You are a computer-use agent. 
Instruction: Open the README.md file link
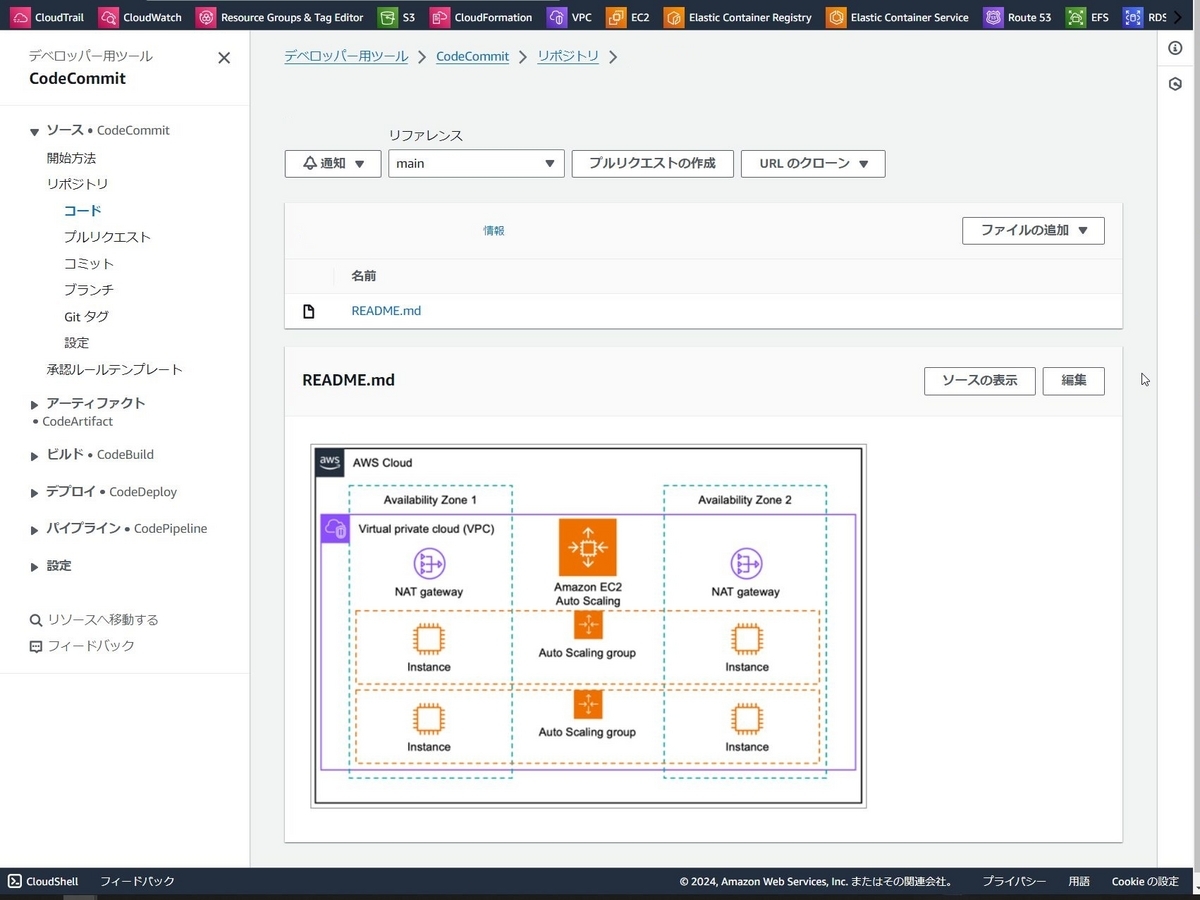[386, 310]
